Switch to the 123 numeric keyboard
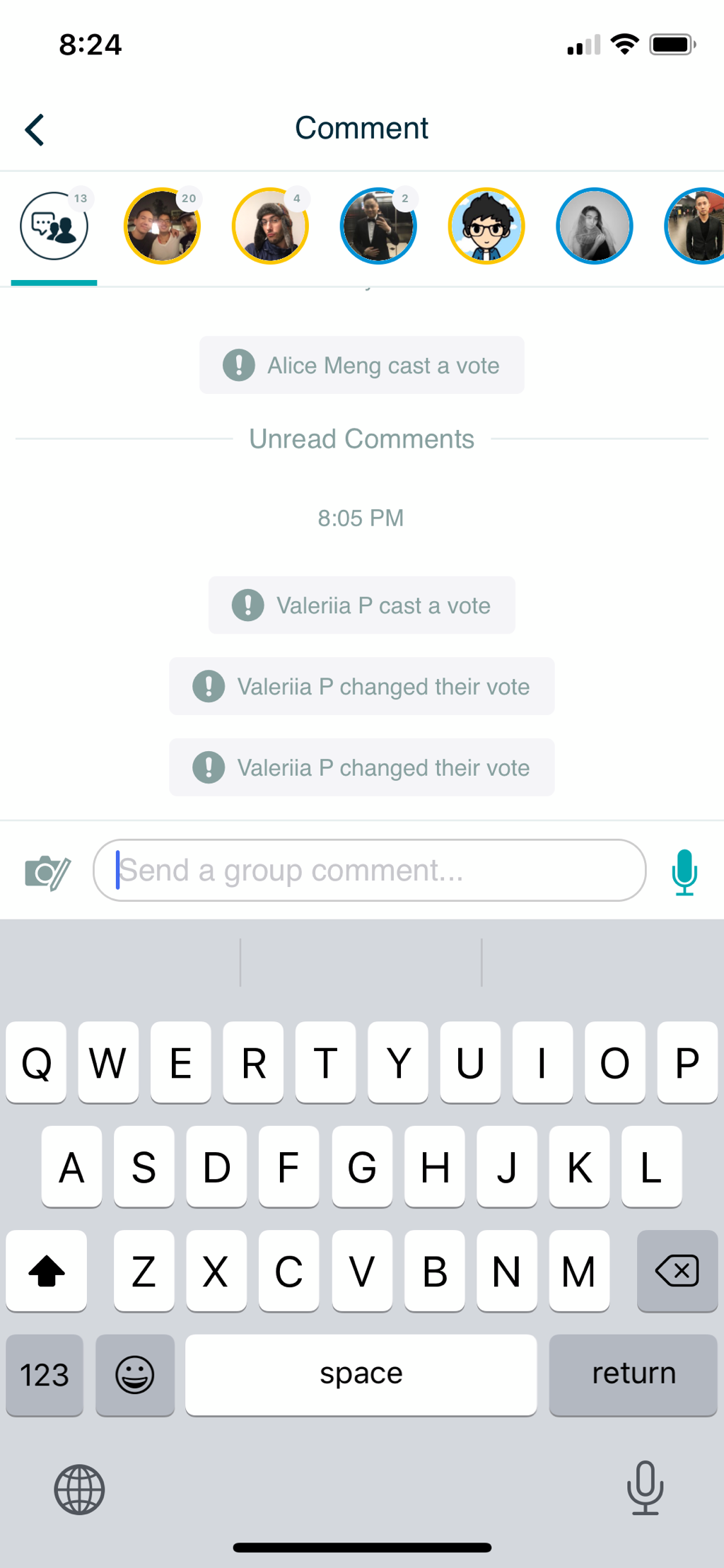 [x=45, y=1375]
